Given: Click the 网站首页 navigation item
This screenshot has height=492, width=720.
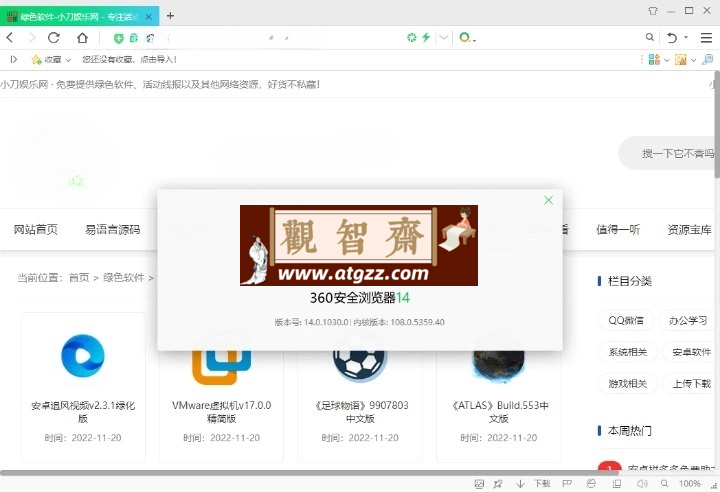Looking at the screenshot, I should 36,229.
